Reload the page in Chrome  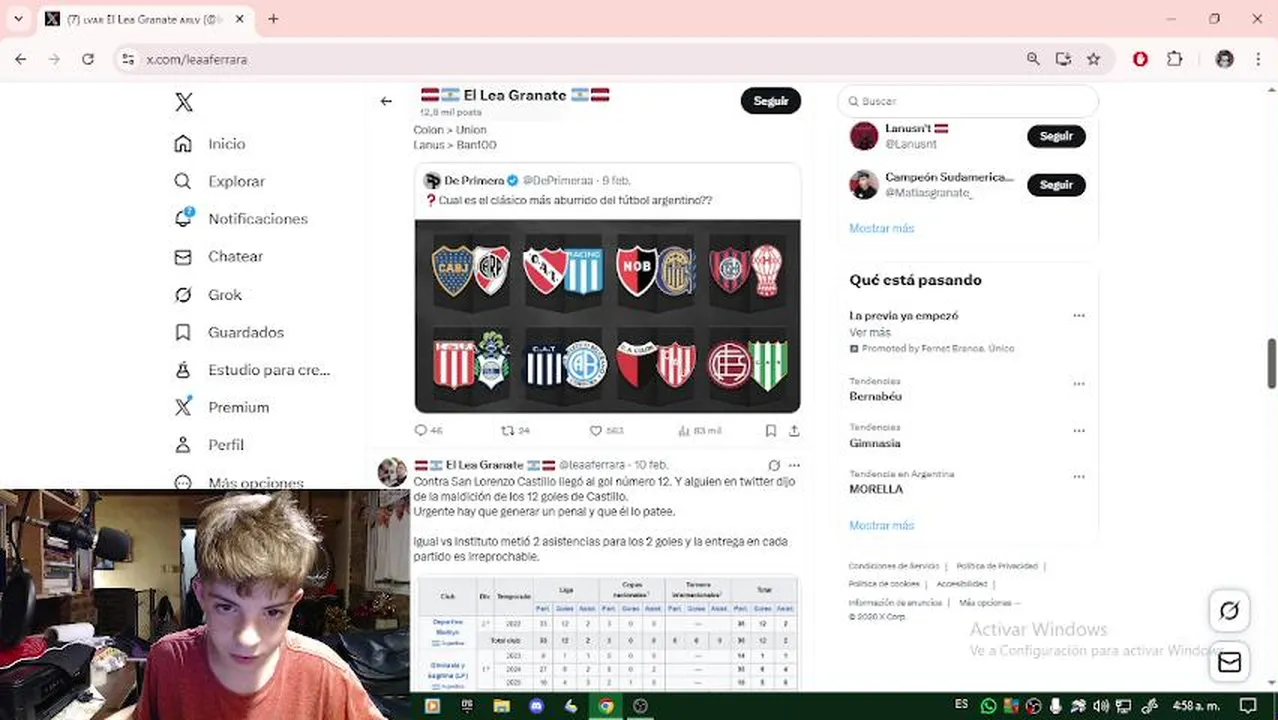click(x=88, y=59)
